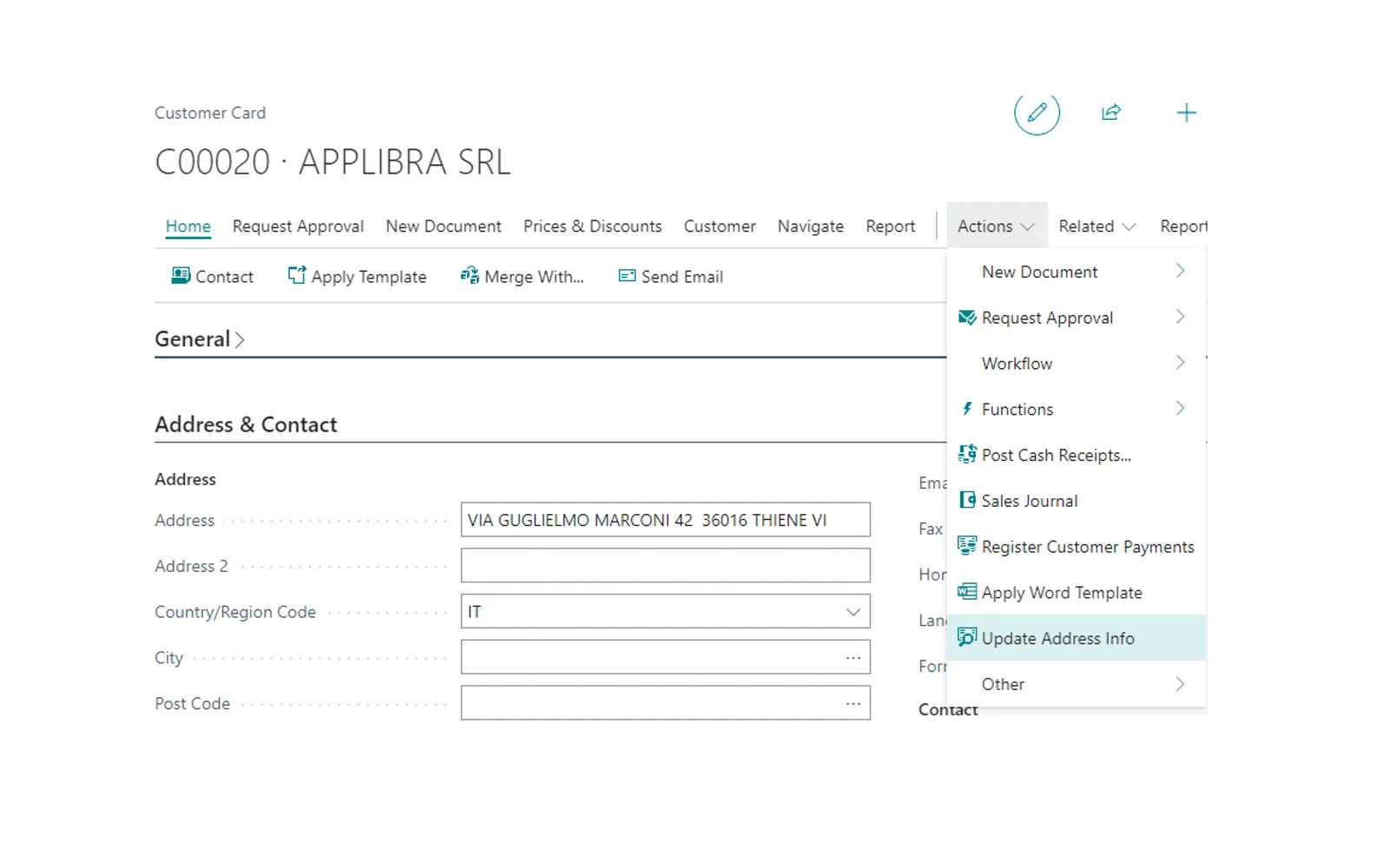Open the Country/Region Code dropdown arrow
This screenshot has width=1389, height=868.
point(853,612)
